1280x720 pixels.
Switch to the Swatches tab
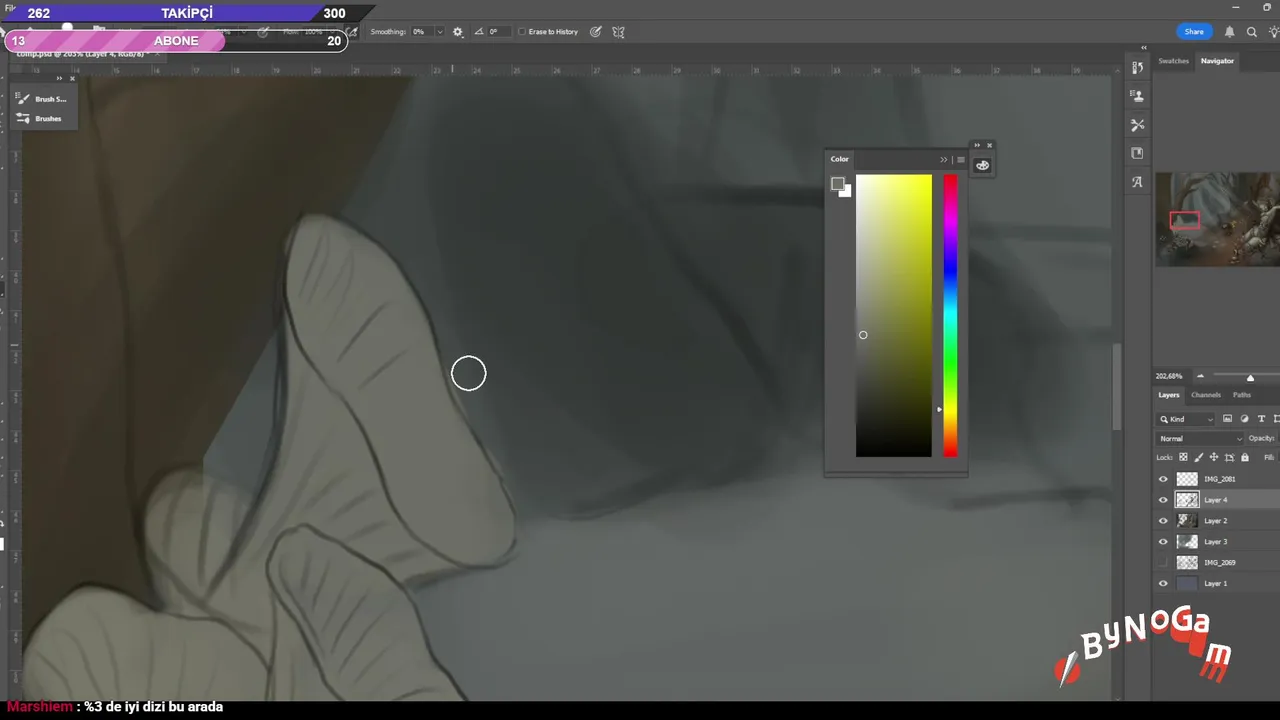click(1173, 61)
